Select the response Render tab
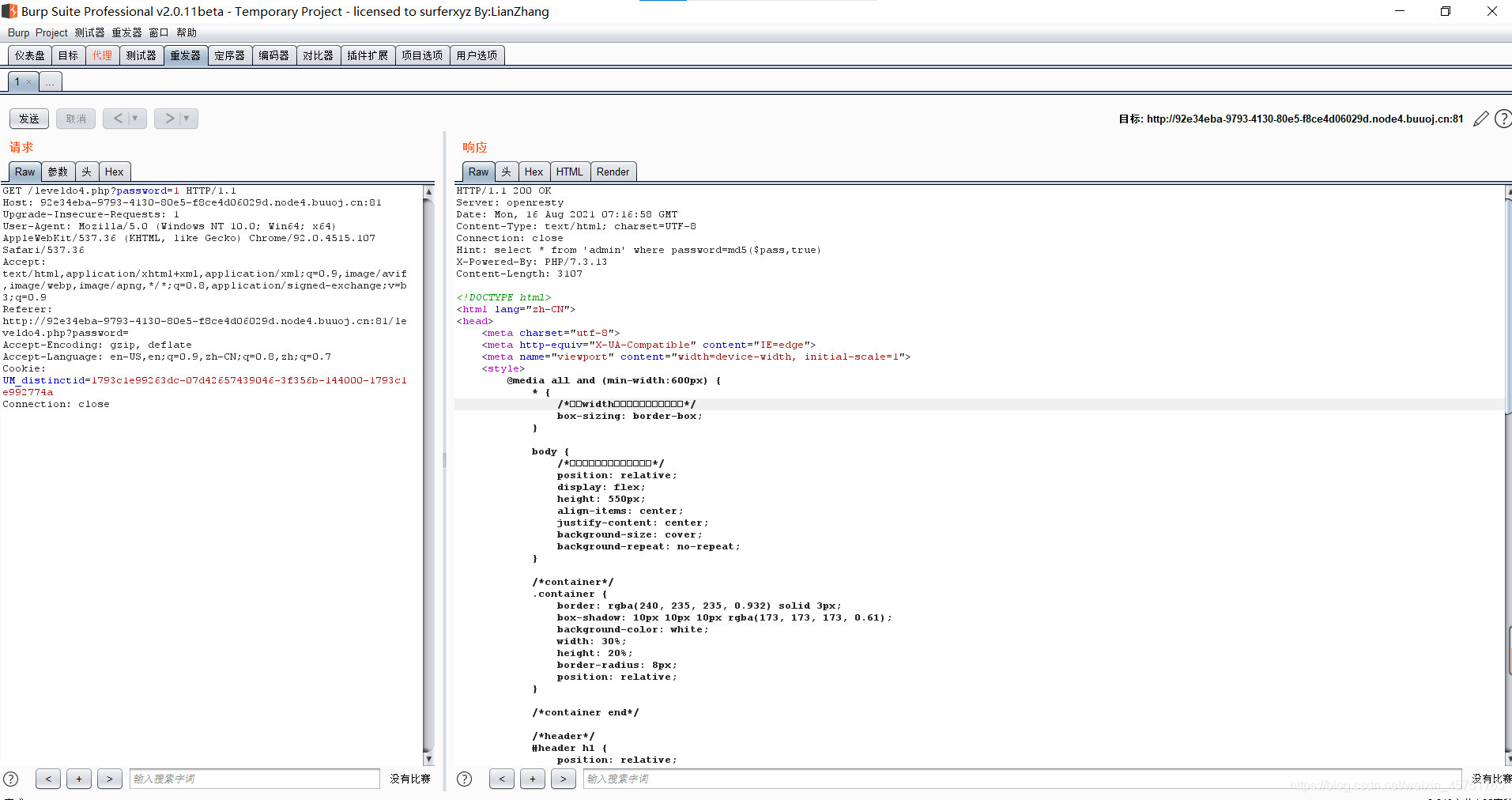1512x800 pixels. click(613, 172)
